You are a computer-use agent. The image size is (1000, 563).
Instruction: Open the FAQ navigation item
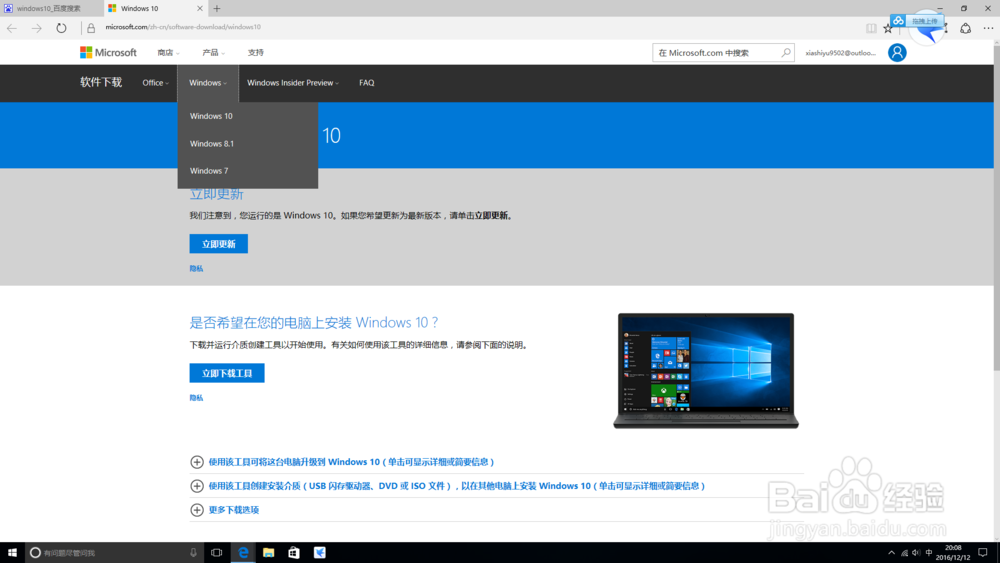(367, 83)
